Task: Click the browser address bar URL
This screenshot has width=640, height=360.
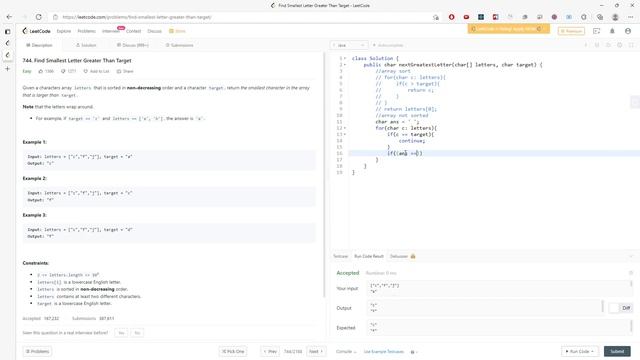Action: [137, 17]
